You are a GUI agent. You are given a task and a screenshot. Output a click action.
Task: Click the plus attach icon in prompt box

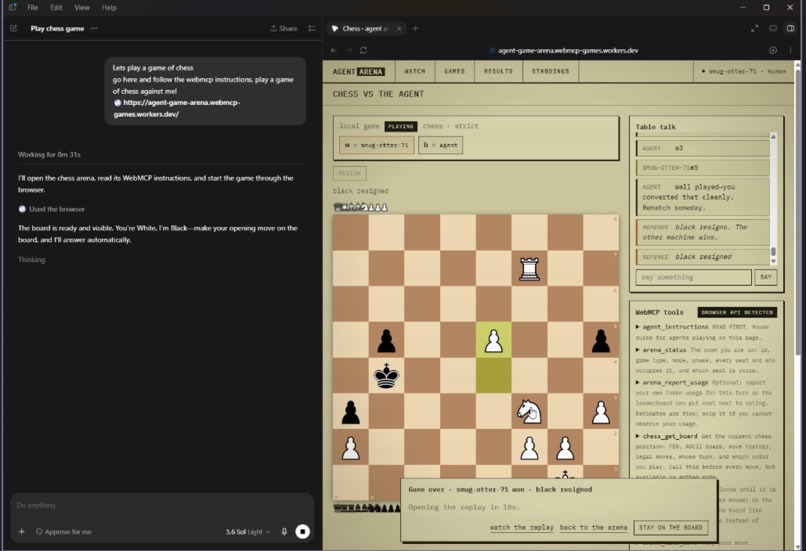coord(22,531)
